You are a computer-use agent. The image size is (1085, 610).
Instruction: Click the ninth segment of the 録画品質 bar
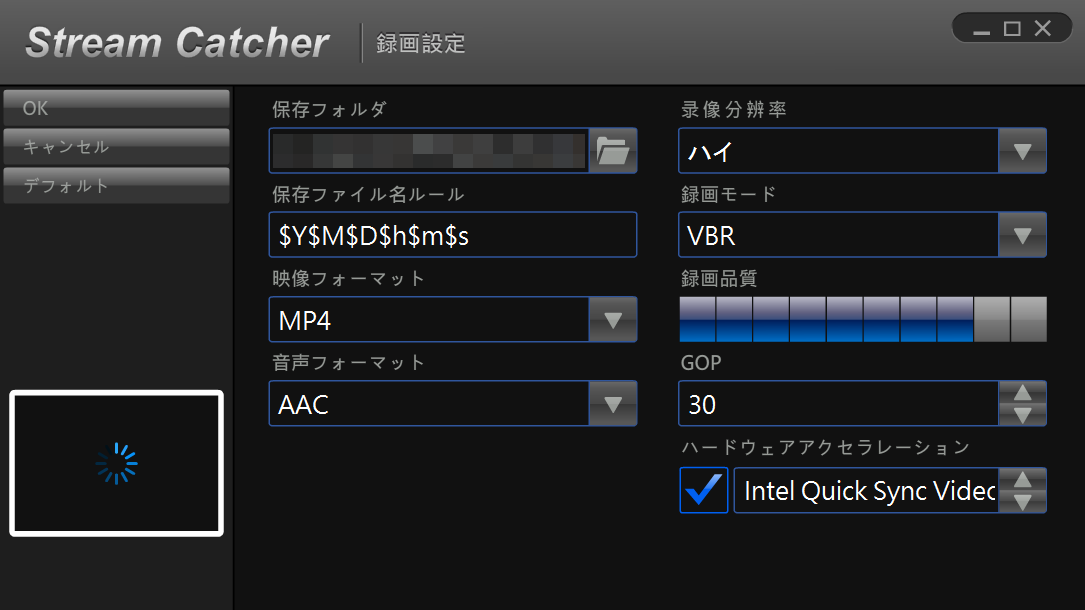tap(992, 320)
